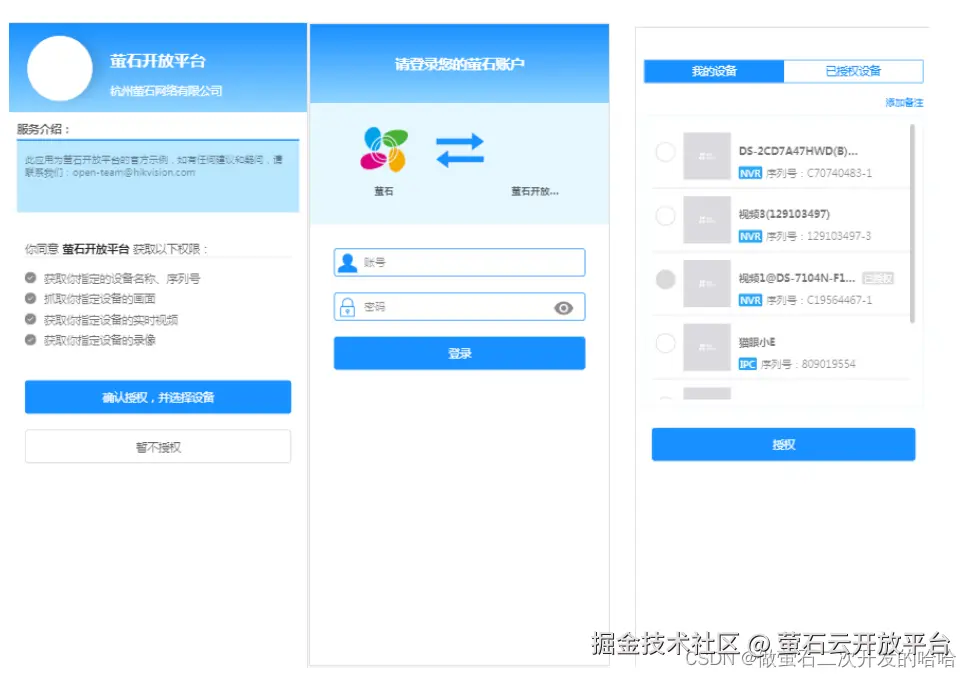The image size is (972, 678).
Task: Click the NVR badge for serial C70740483-1
Action: (x=750, y=174)
